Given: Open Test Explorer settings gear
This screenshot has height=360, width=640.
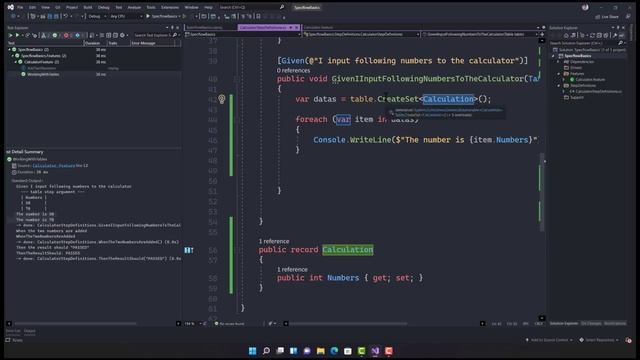Looking at the screenshot, I should coord(122,36).
